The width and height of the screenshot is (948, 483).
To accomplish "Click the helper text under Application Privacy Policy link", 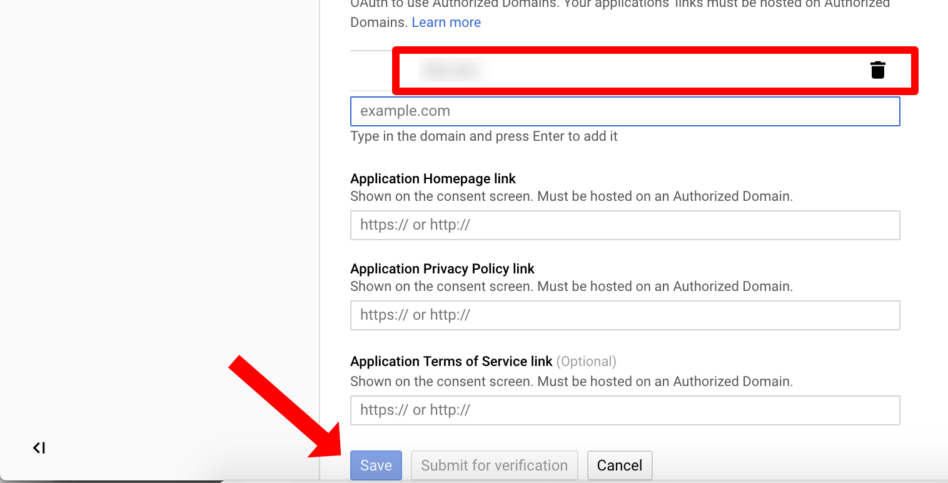I will [571, 287].
